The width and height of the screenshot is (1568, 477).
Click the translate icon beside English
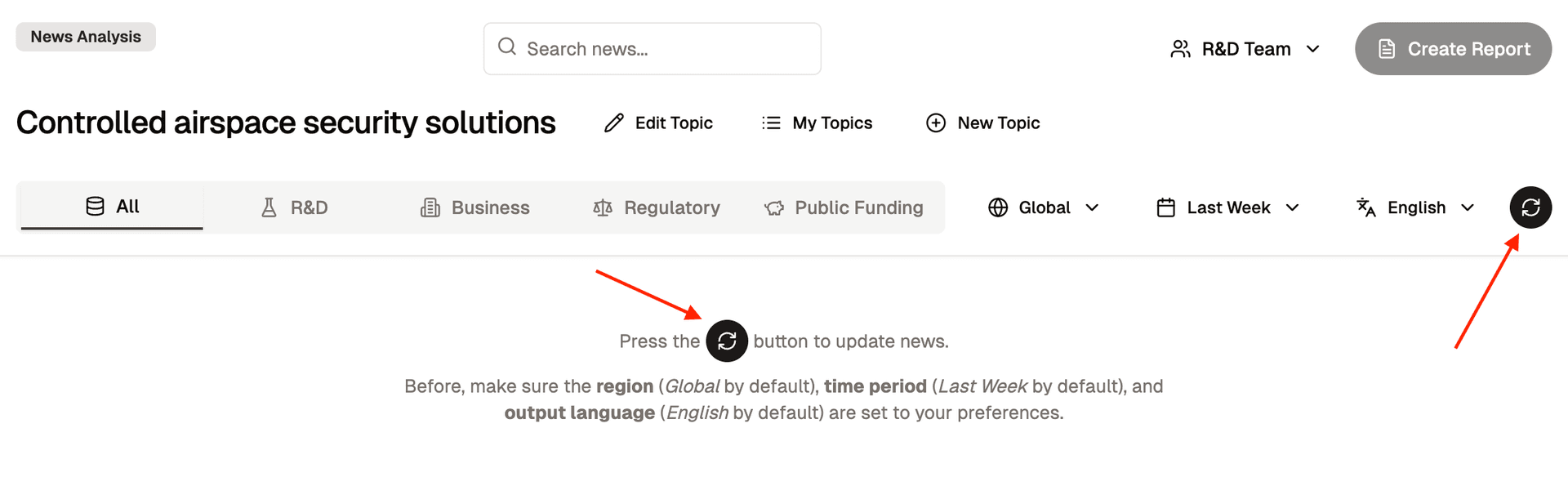1366,207
